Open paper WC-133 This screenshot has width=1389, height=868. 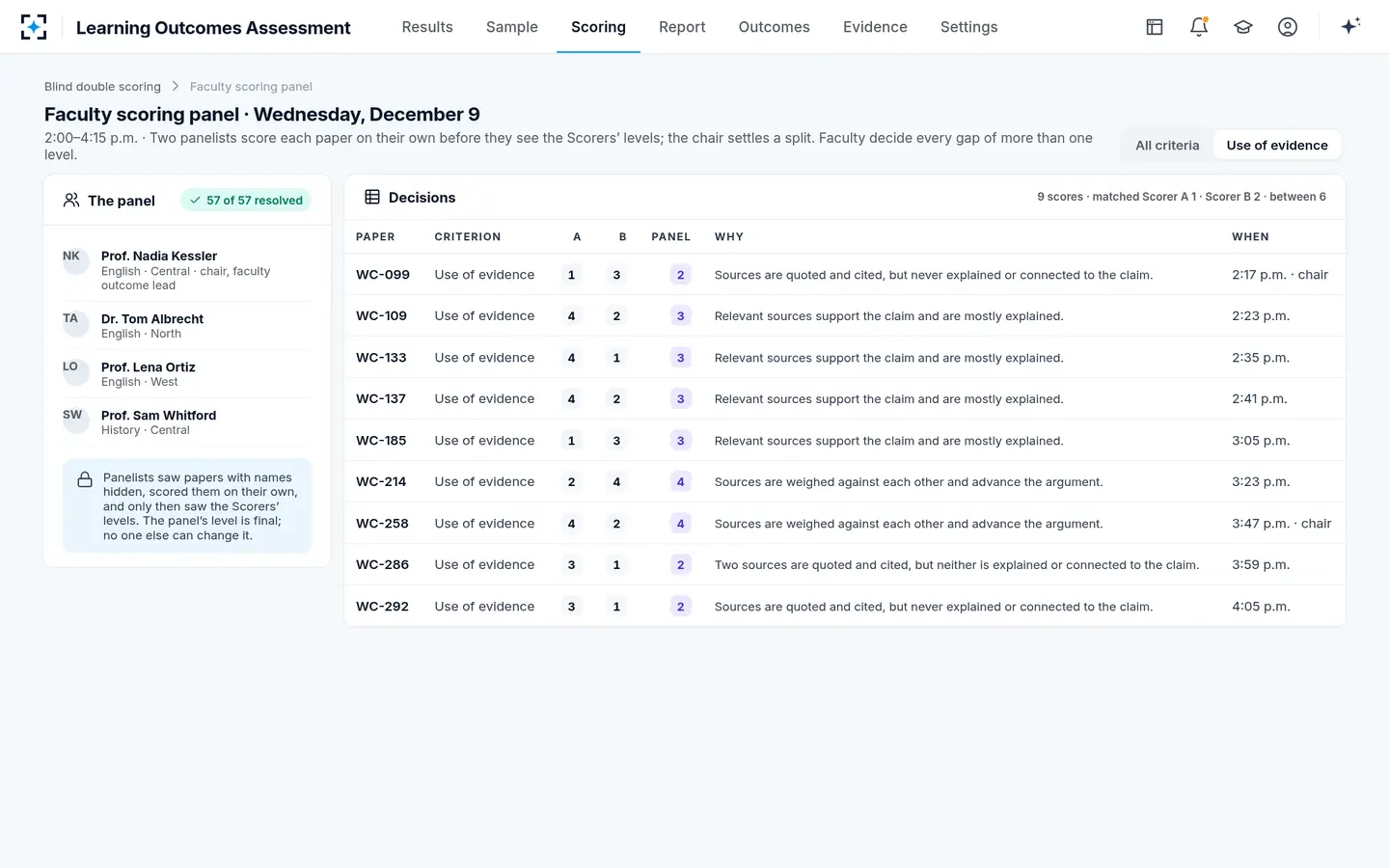pyautogui.click(x=381, y=358)
